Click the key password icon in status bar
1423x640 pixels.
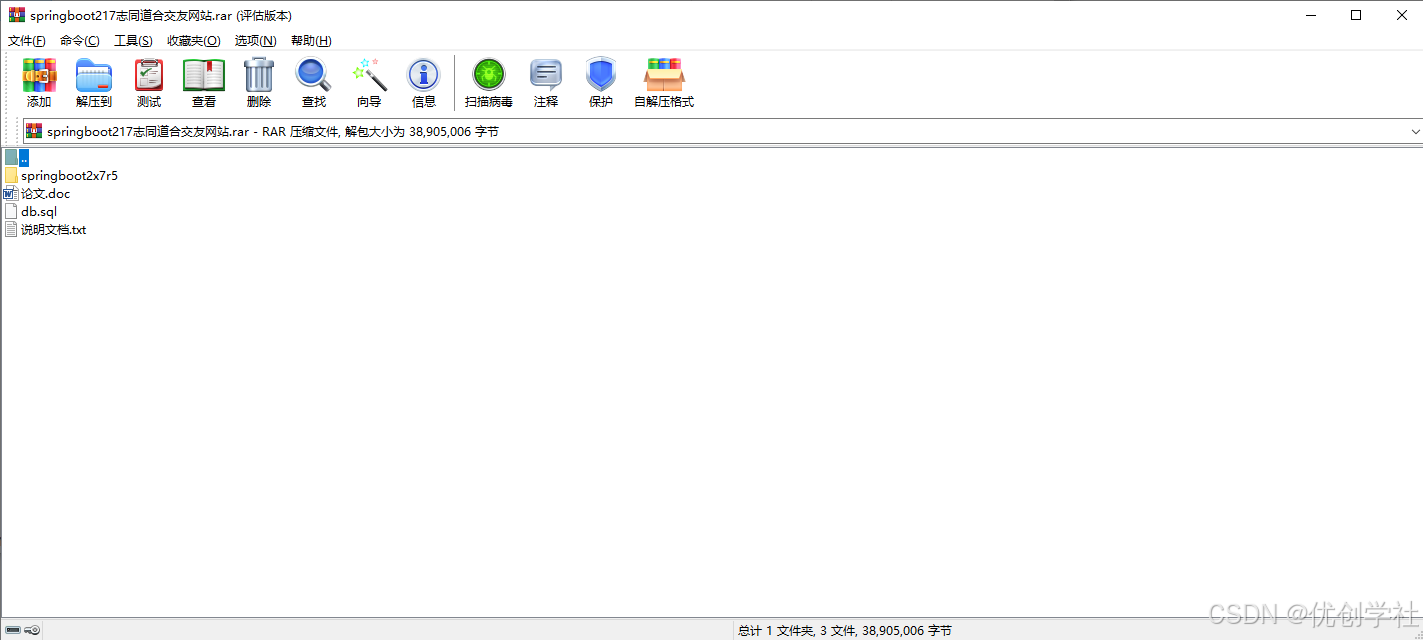tap(32, 630)
